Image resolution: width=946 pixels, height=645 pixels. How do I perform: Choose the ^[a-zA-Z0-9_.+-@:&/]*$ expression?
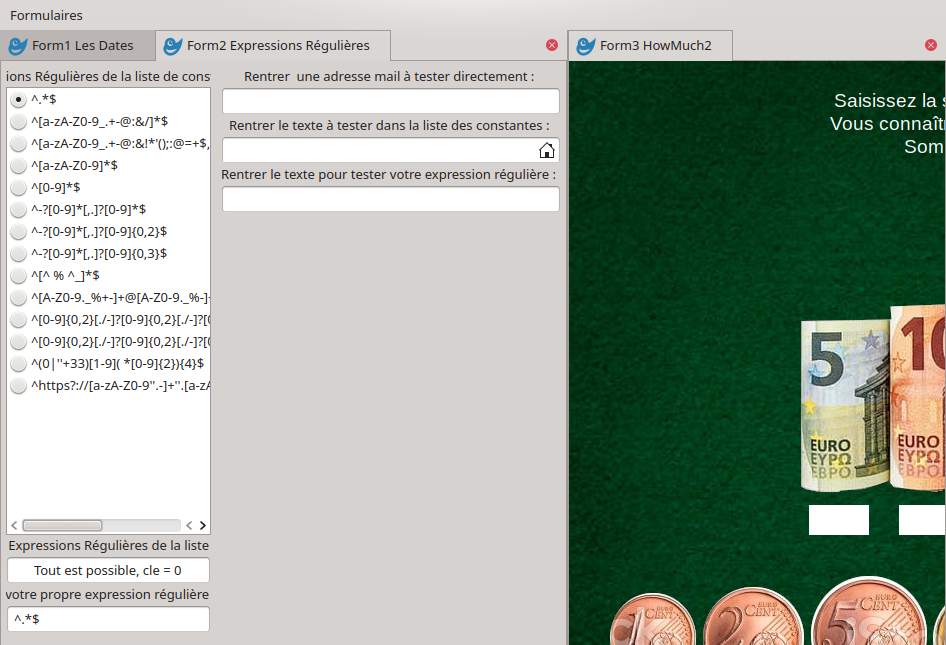[x=18, y=122]
